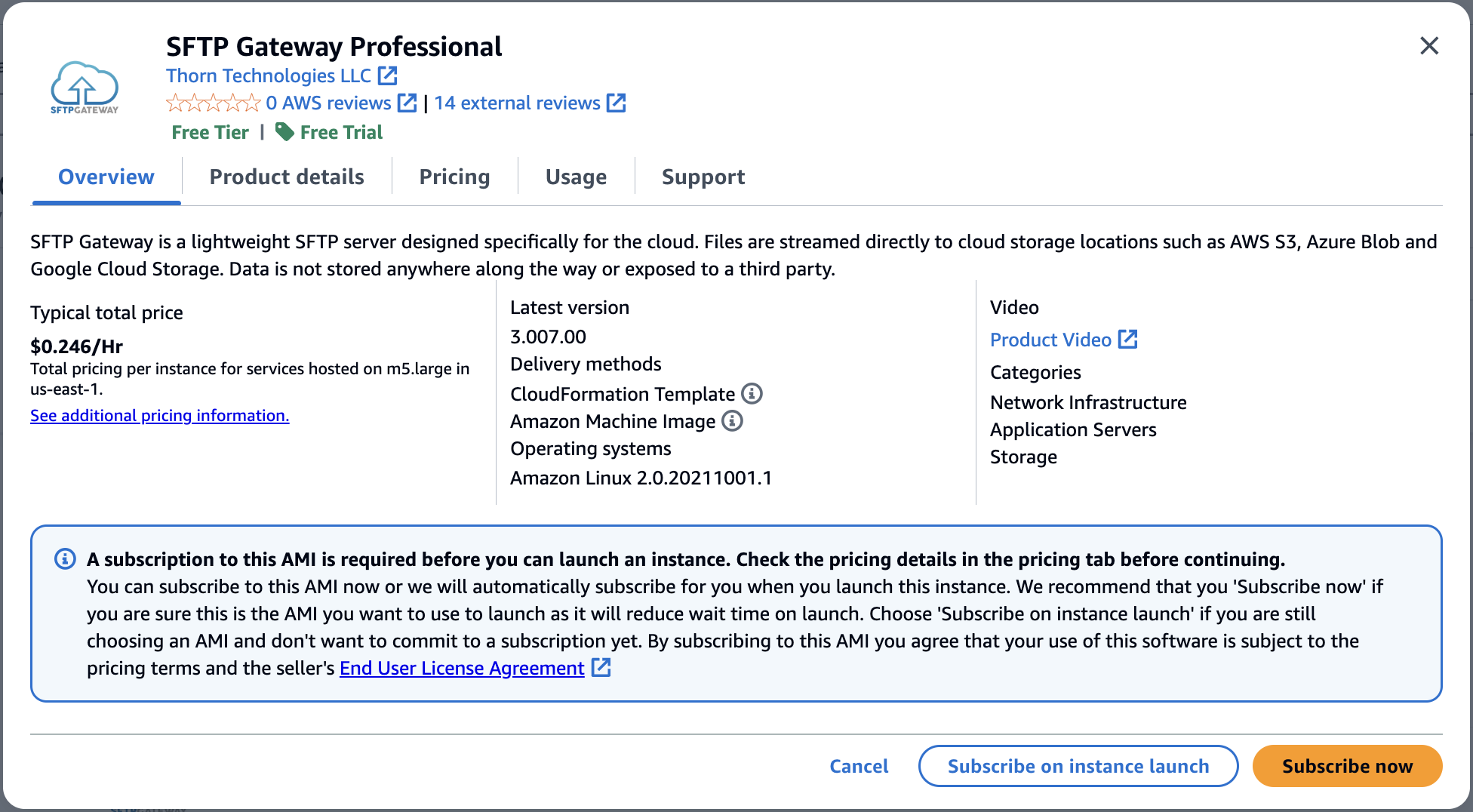This screenshot has height=812, width=1473.
Task: Go to the Support tab
Action: pos(703,177)
